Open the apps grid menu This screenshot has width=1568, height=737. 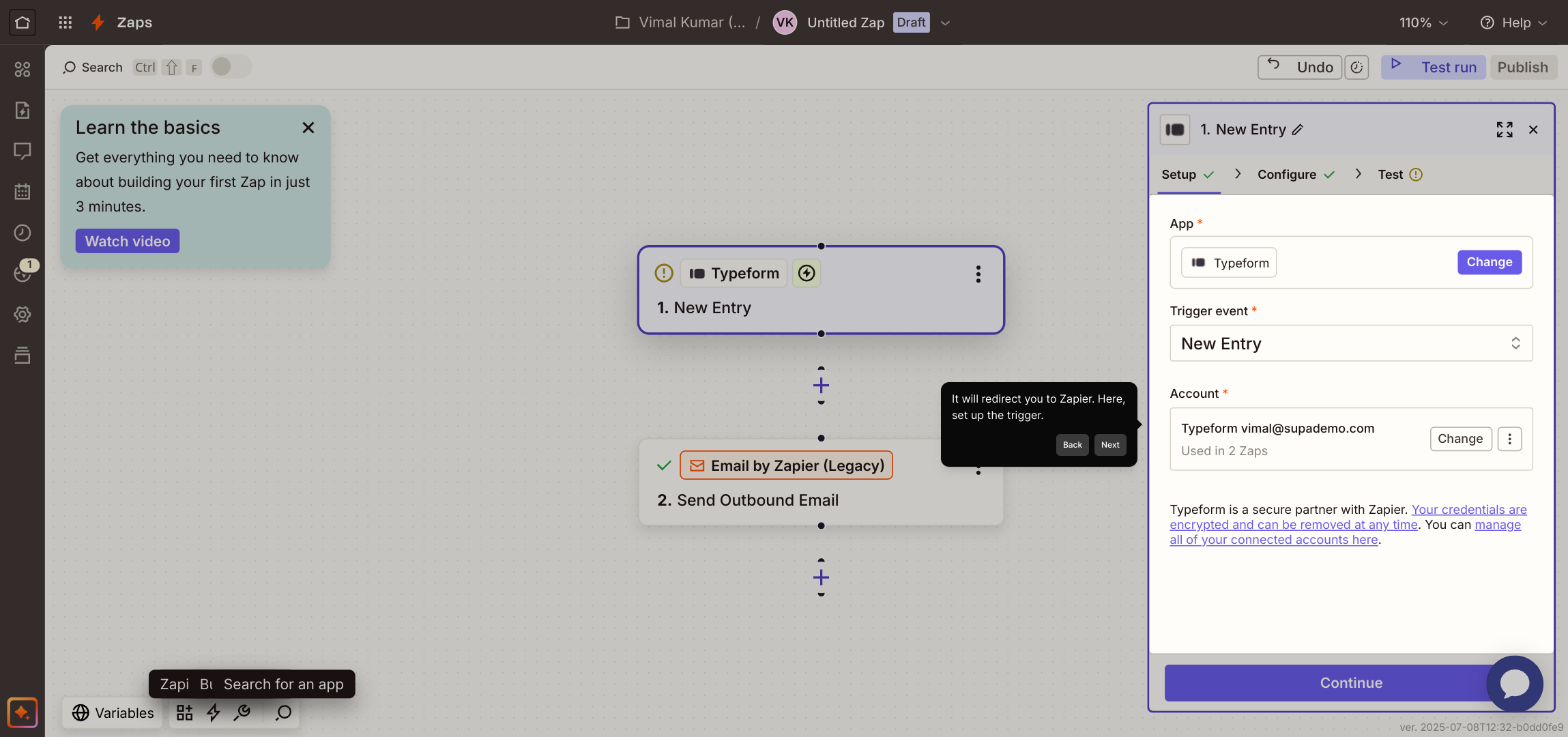click(x=66, y=23)
